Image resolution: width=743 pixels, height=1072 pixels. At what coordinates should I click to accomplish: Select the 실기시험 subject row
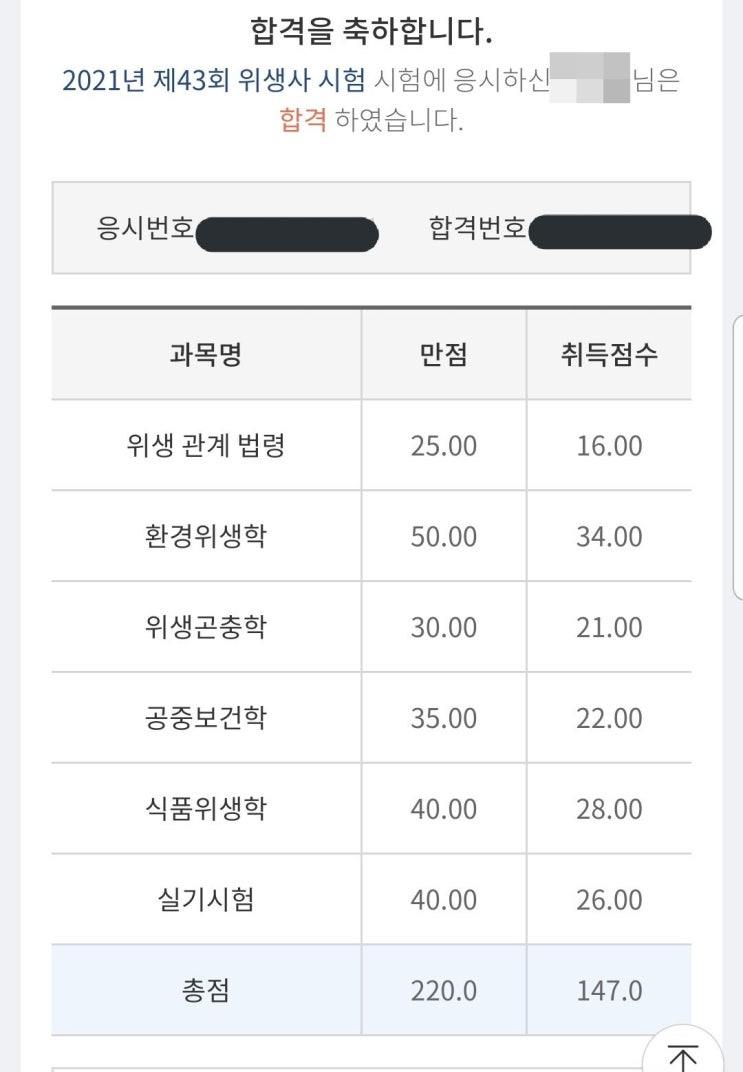tap(206, 900)
